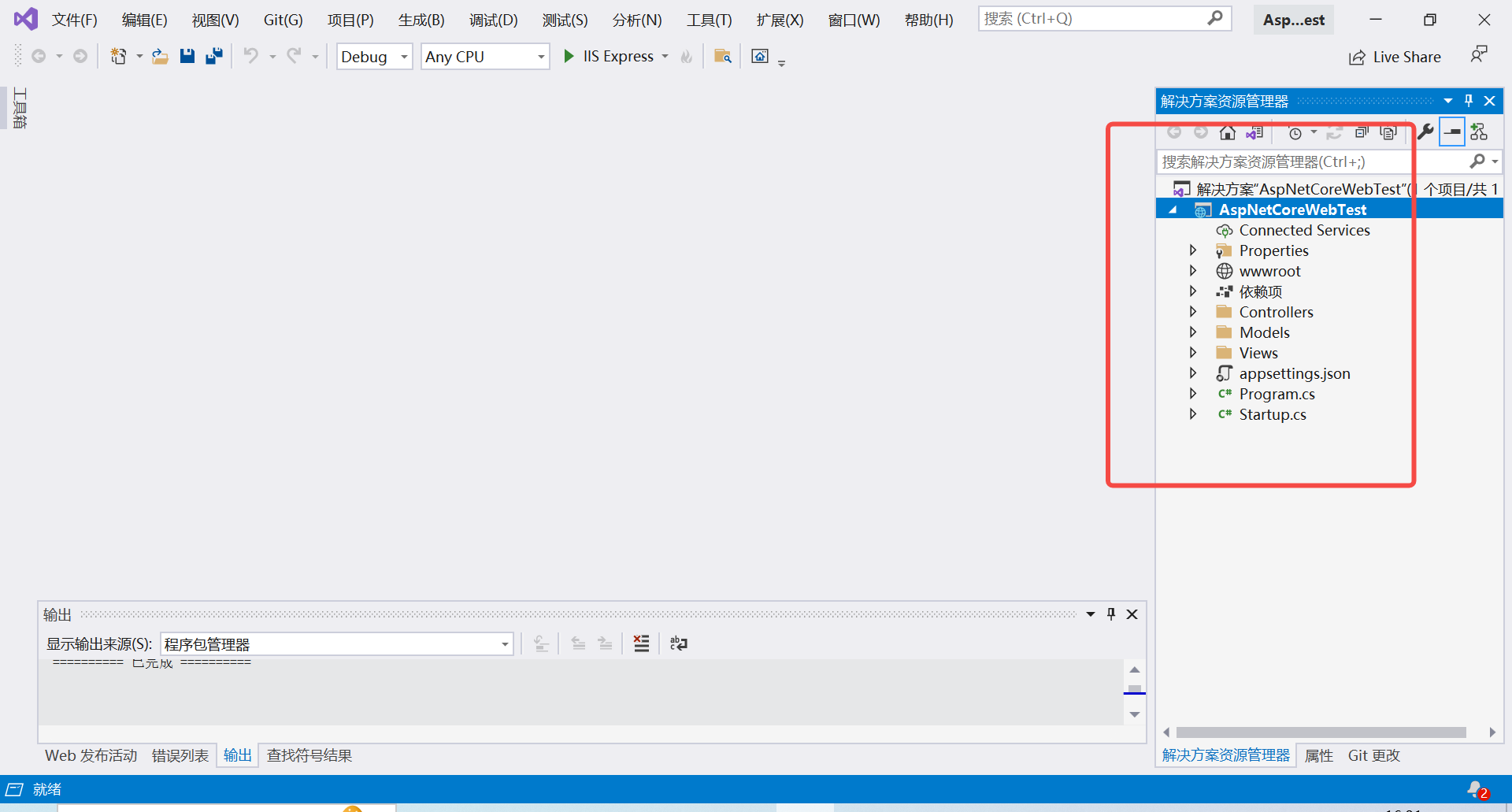
Task: Click search magnifier in Solution Explorer search box
Action: pos(1478,161)
